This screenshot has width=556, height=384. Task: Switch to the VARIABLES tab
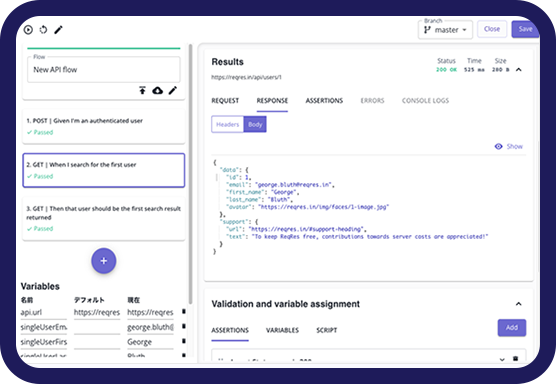pos(282,330)
